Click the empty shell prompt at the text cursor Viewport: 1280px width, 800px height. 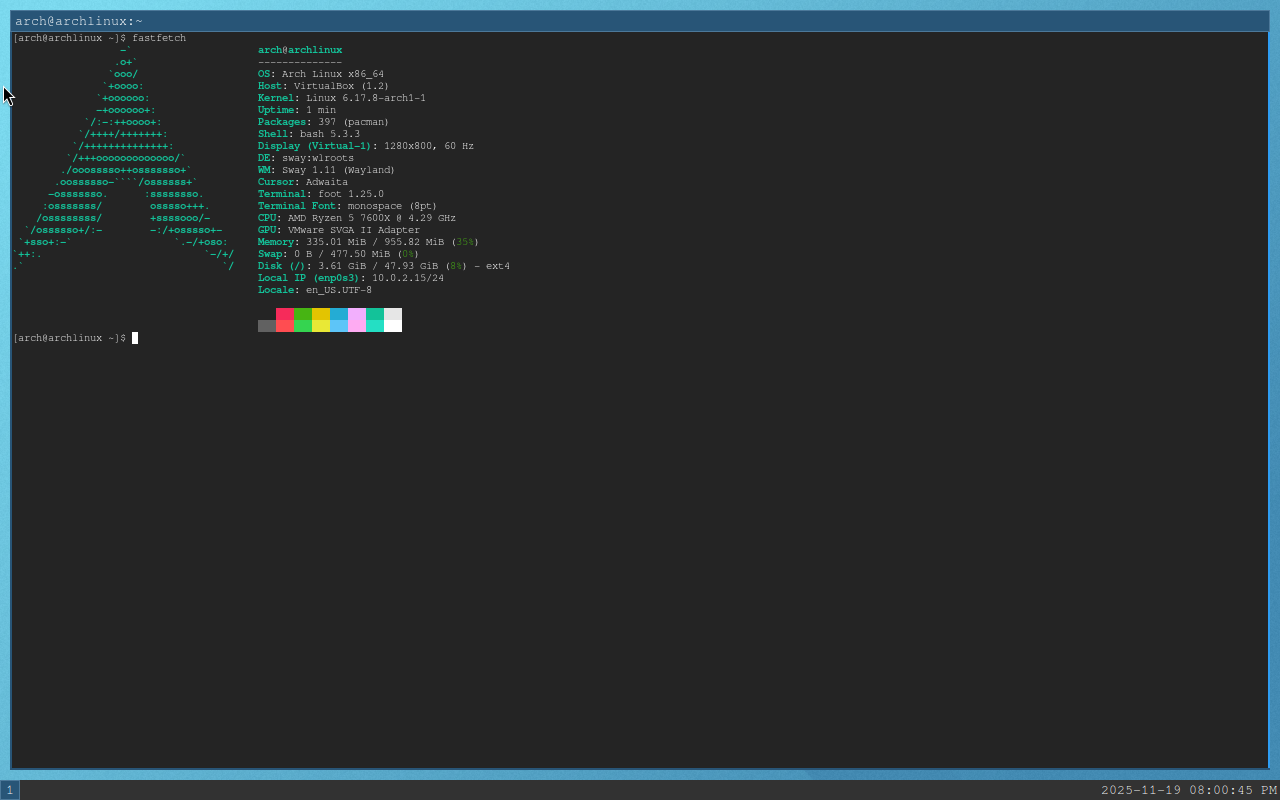tap(135, 338)
